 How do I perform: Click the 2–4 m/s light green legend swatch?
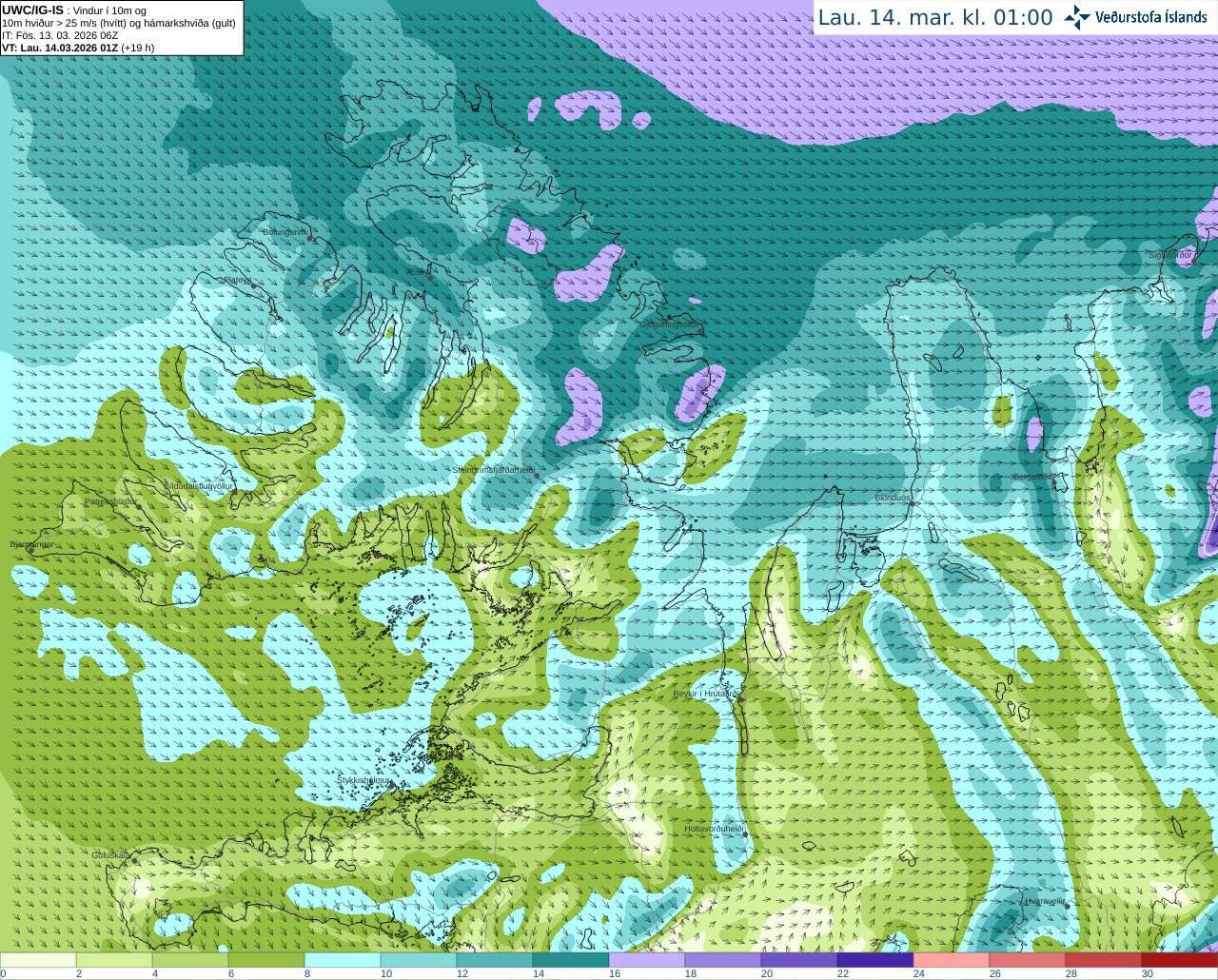click(x=114, y=960)
